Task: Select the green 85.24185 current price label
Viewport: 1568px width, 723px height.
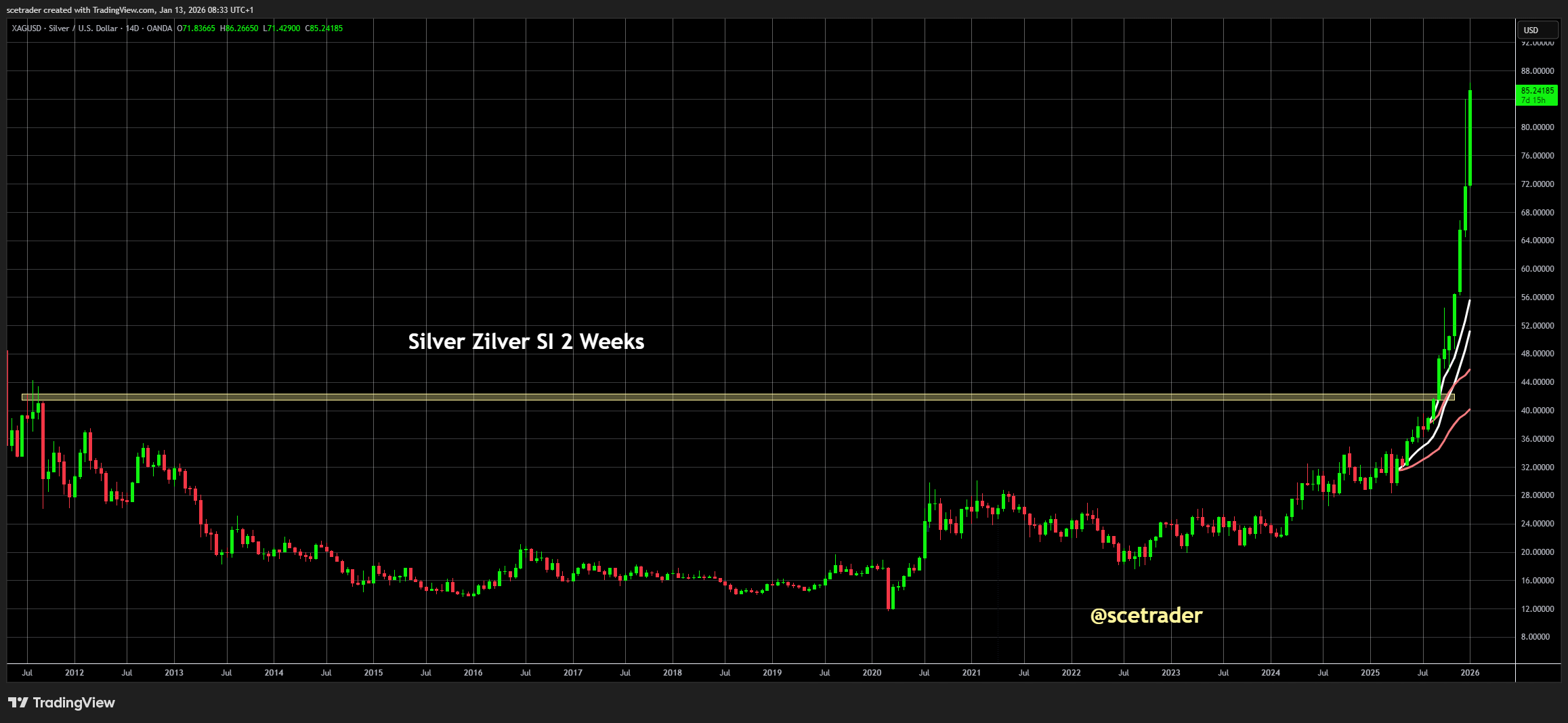Action: pyautogui.click(x=1536, y=95)
